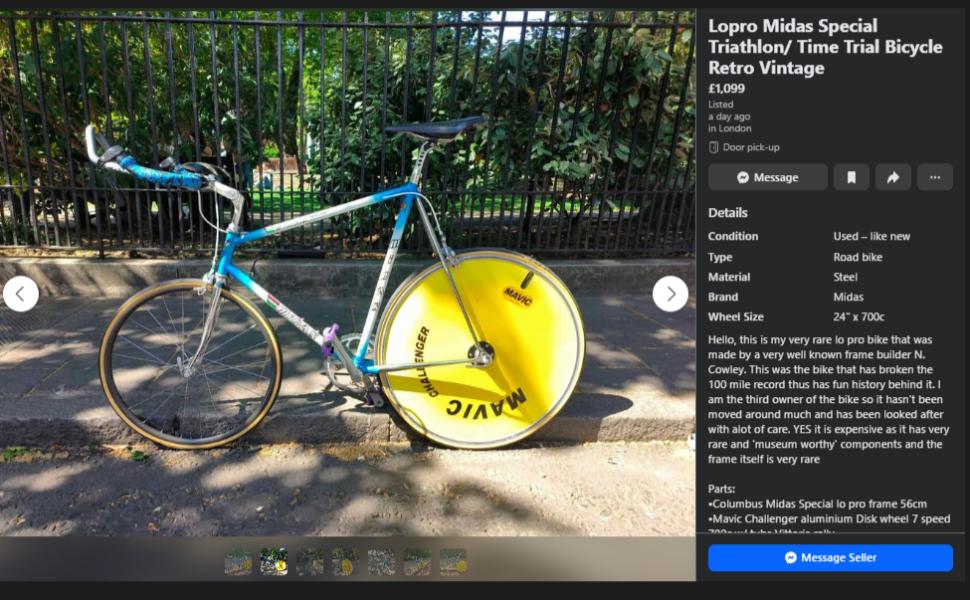Screen dimensions: 970x600
Task: Select the seventh photo thumbnail
Action: pos(453,562)
